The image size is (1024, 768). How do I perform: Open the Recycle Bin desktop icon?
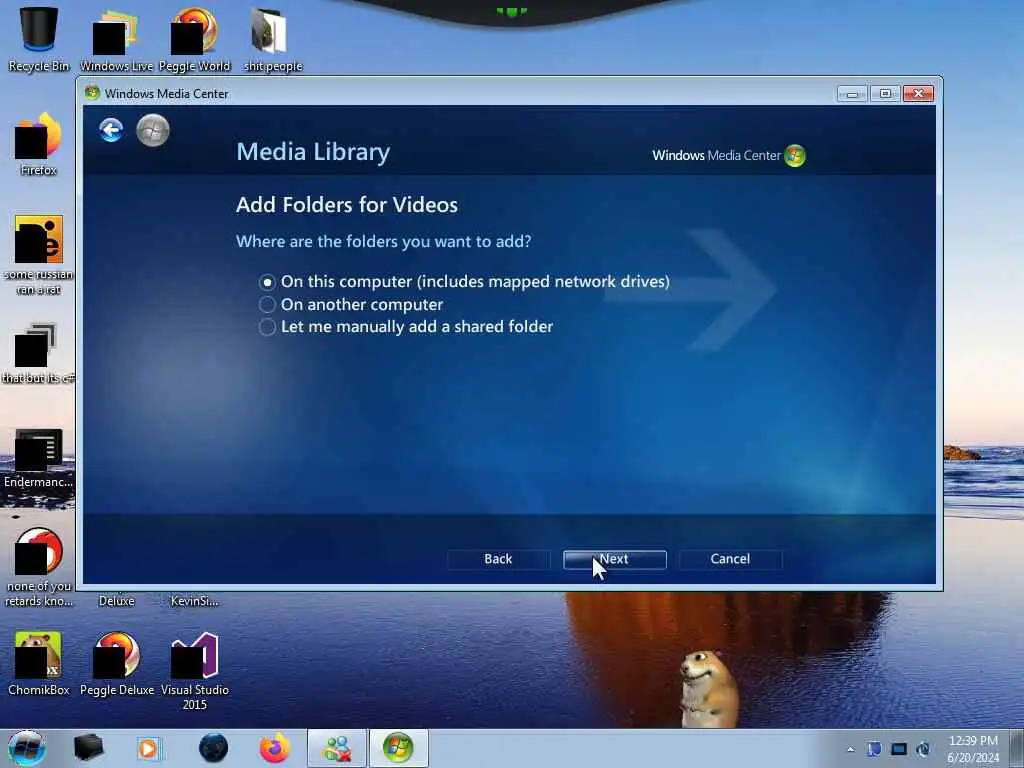tap(39, 39)
